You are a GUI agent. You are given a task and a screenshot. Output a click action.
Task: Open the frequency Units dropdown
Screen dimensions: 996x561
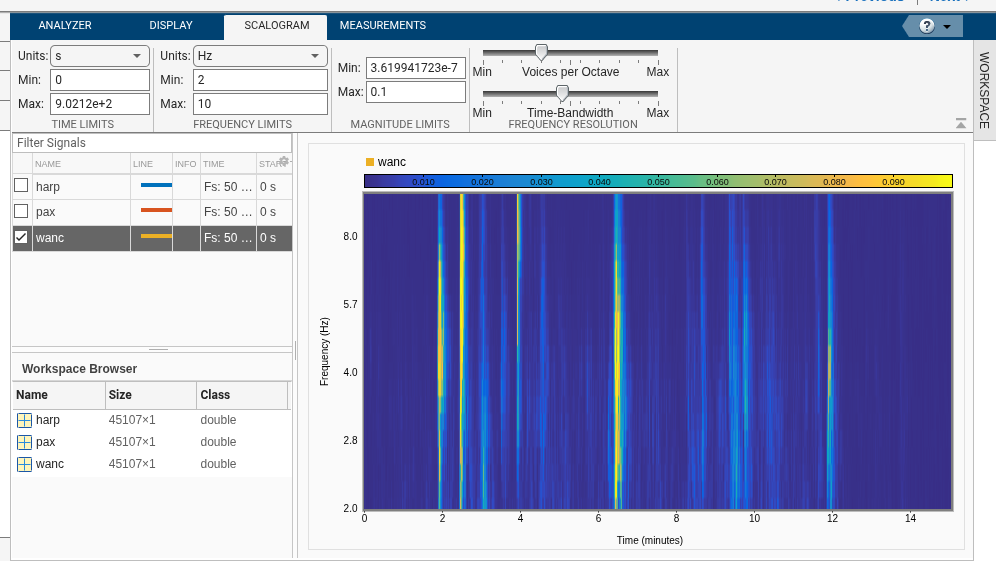pos(259,56)
